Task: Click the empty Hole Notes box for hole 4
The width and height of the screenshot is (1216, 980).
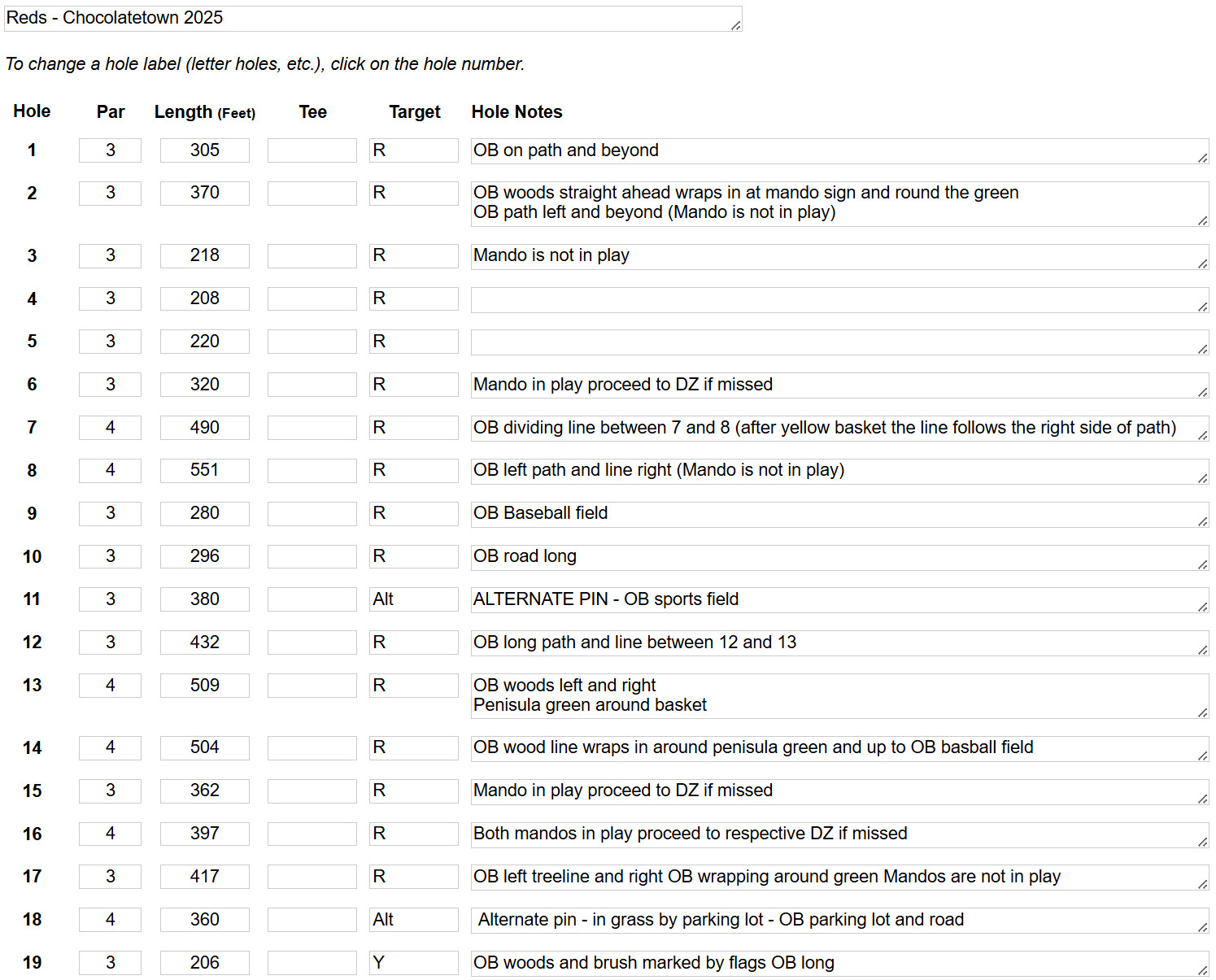Action: 839,300
